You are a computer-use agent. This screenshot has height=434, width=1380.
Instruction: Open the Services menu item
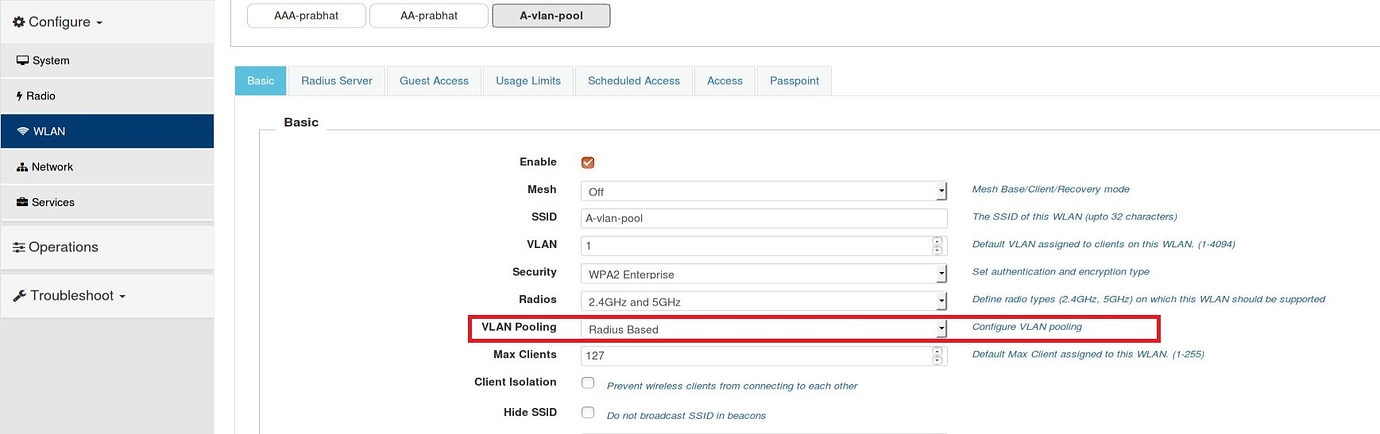tap(107, 202)
